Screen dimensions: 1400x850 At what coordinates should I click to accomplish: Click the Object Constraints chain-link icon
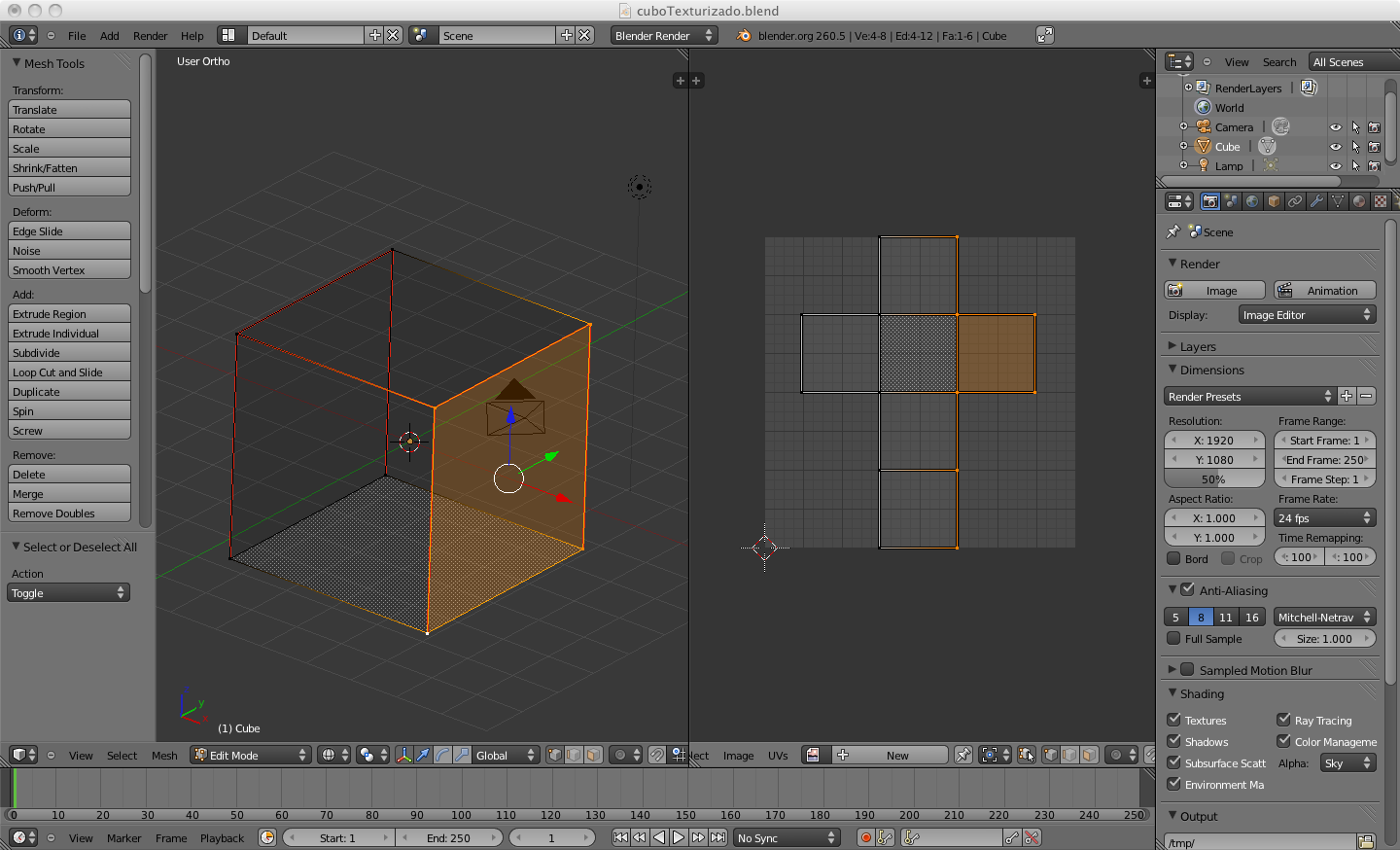[1295, 201]
